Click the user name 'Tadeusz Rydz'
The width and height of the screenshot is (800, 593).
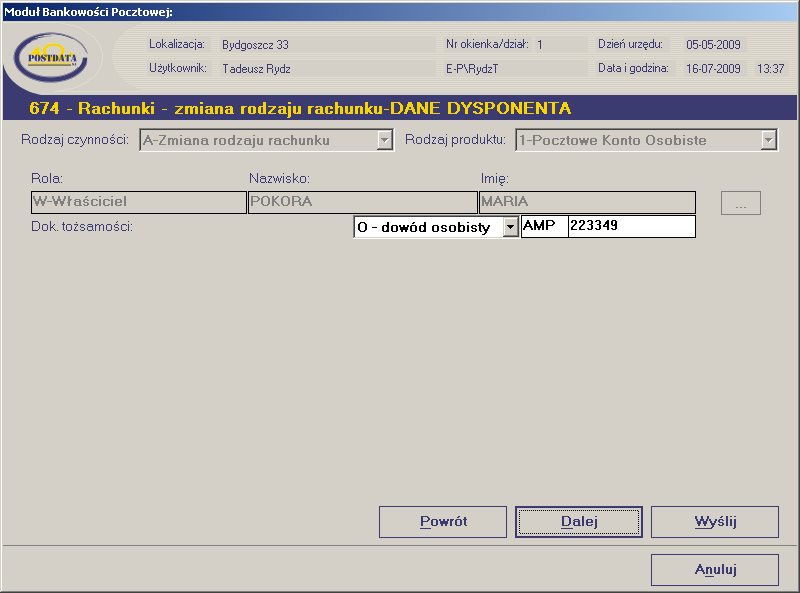click(256, 69)
